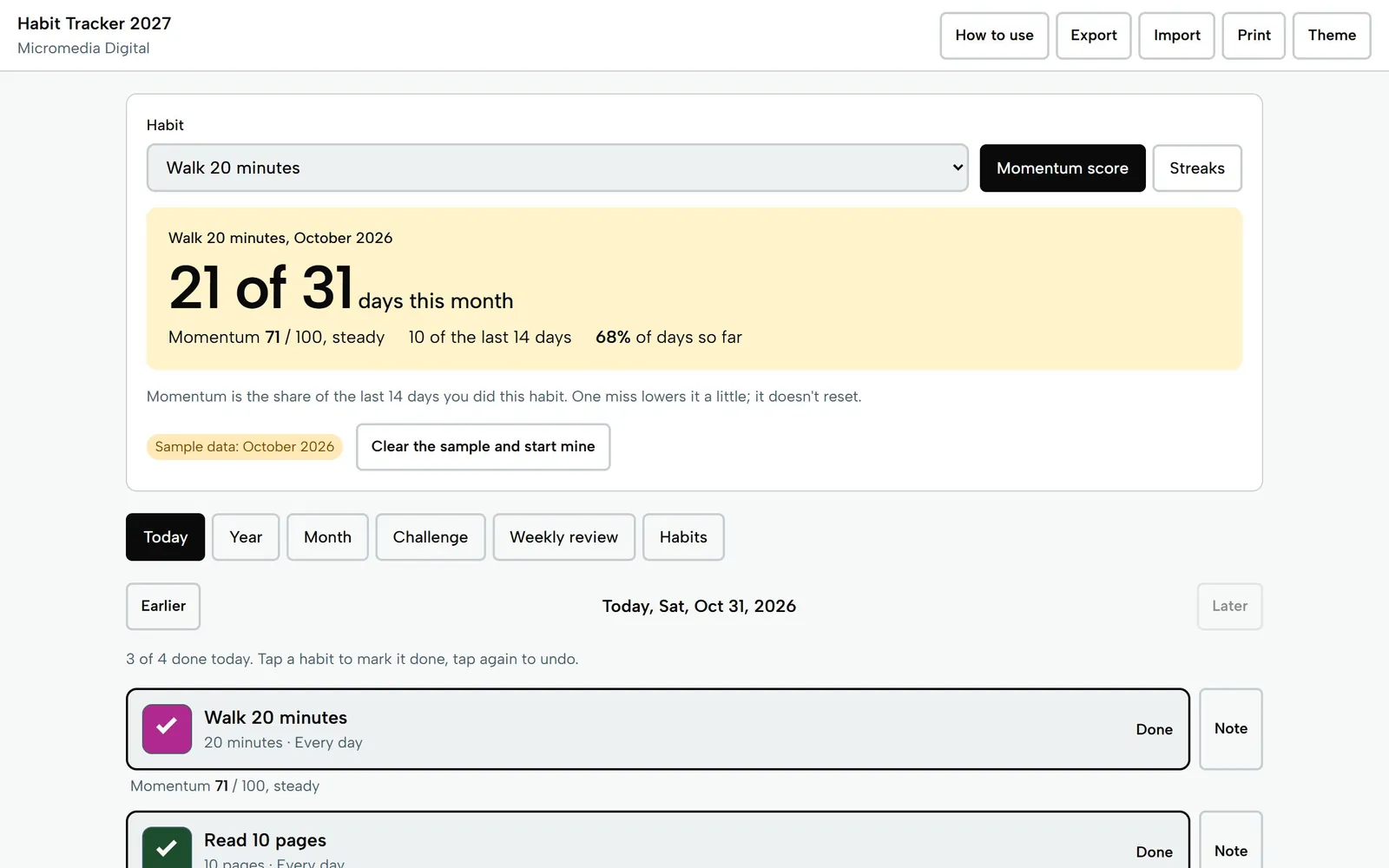Click the Later day button
This screenshot has width=1389, height=868.
[1229, 606]
